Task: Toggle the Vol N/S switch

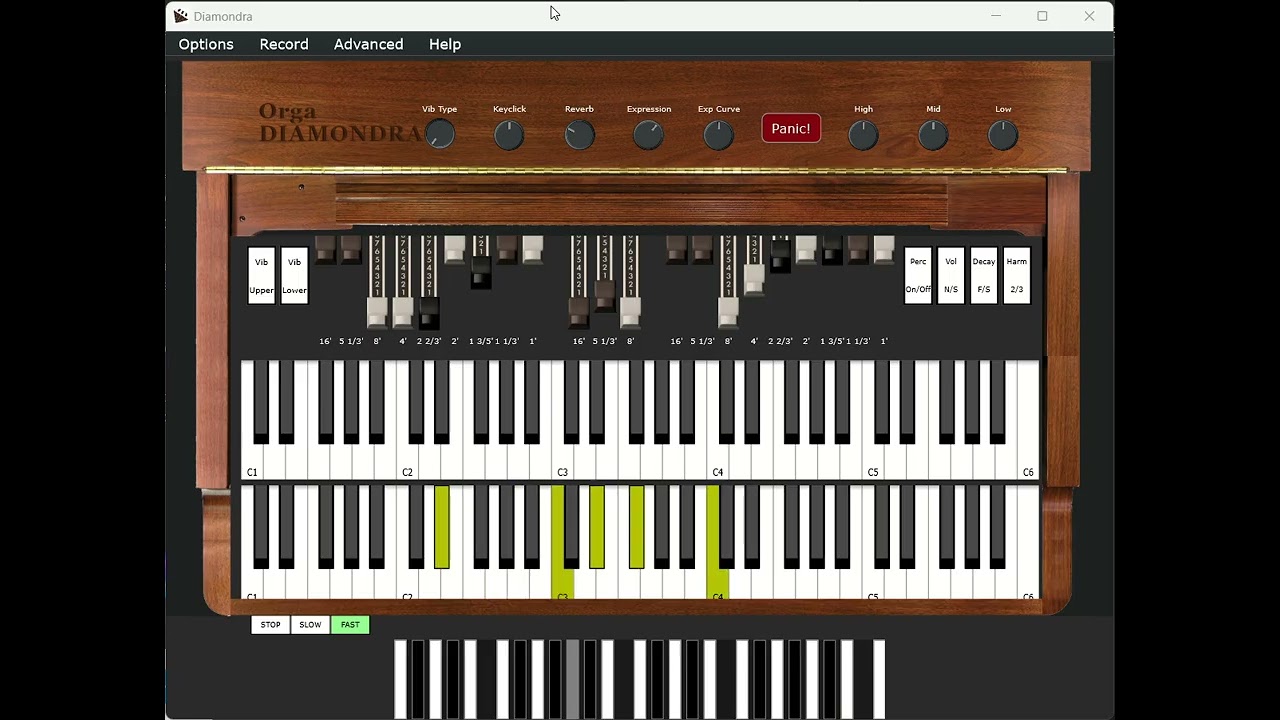Action: [x=951, y=276]
